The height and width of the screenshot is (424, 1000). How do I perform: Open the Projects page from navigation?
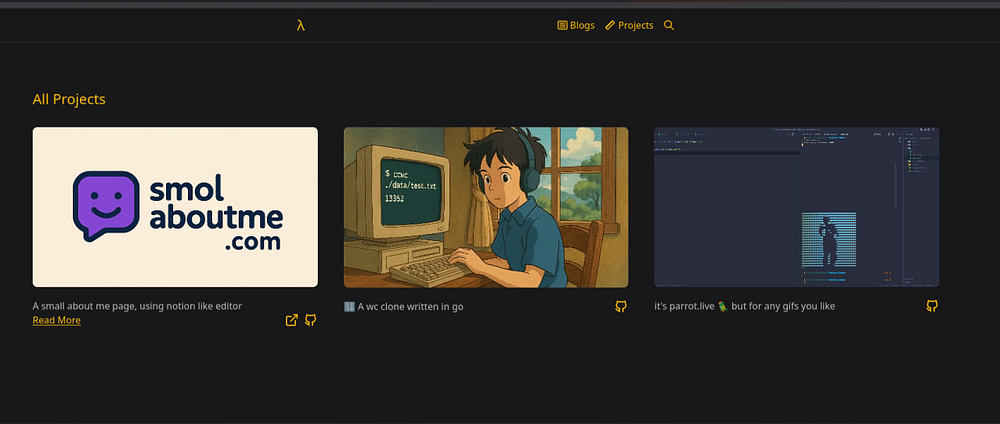[629, 26]
